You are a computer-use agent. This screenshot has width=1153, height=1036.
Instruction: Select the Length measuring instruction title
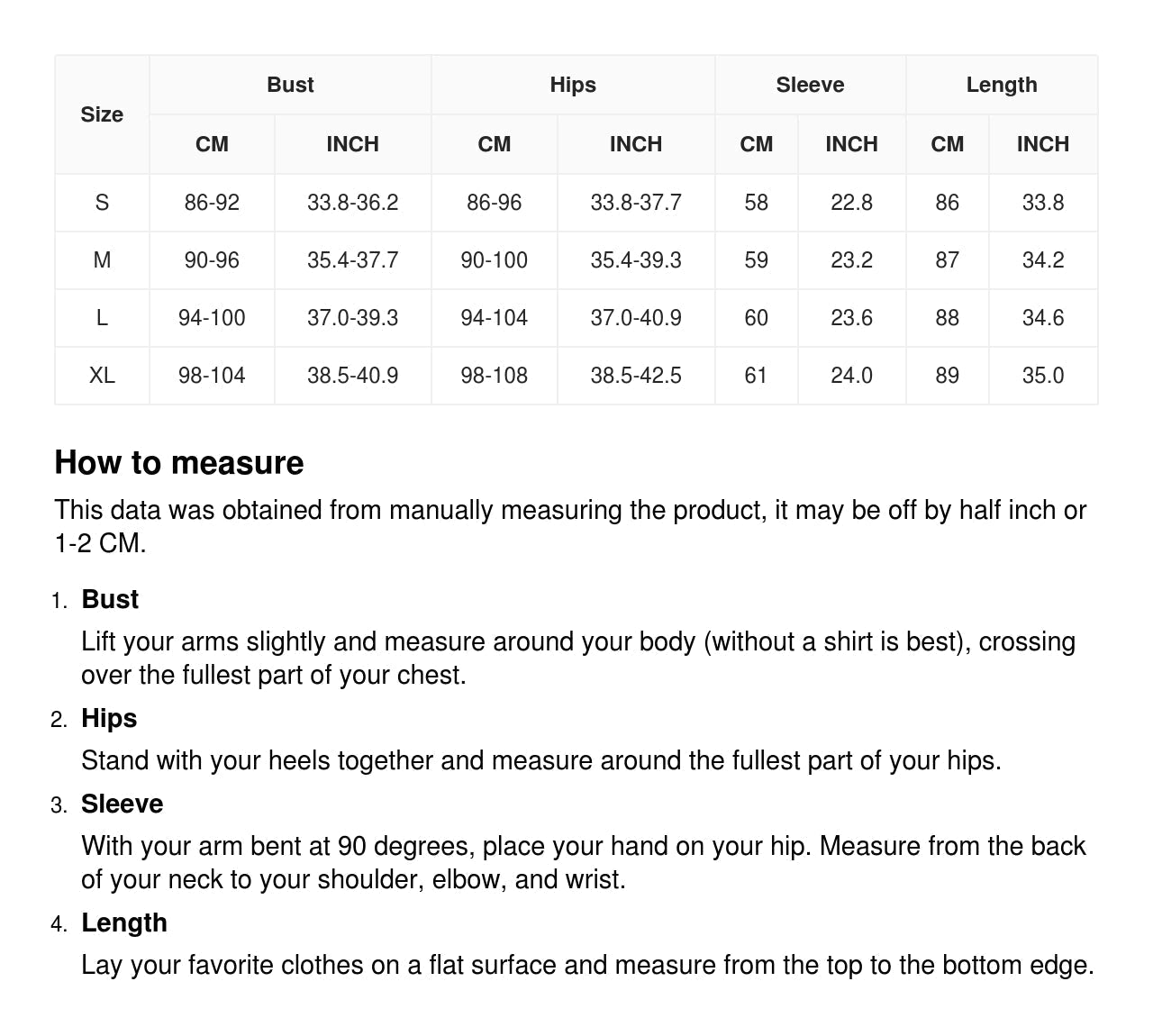[x=124, y=922]
